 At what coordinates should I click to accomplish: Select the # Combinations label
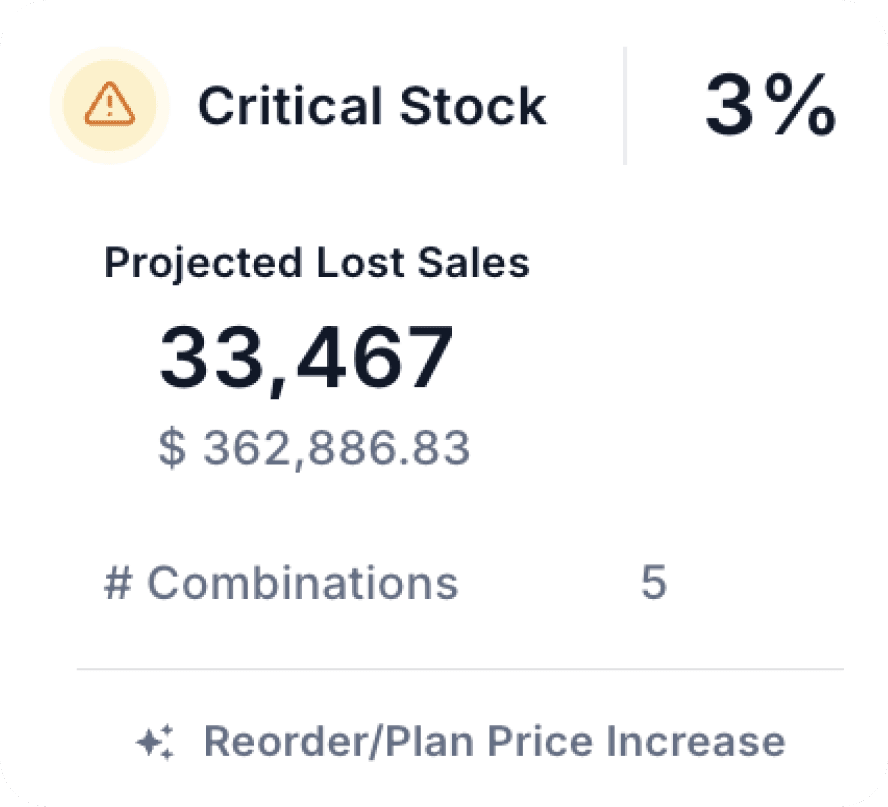pos(282,583)
